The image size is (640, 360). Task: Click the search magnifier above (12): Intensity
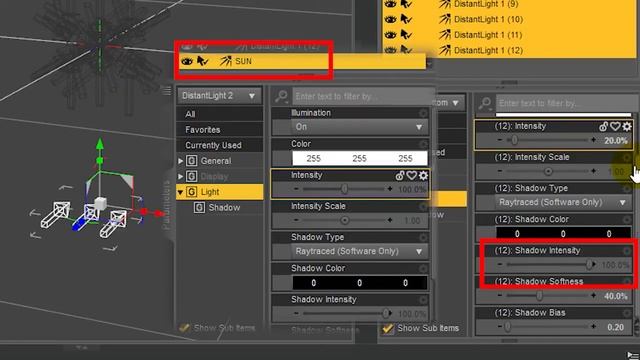point(484,103)
